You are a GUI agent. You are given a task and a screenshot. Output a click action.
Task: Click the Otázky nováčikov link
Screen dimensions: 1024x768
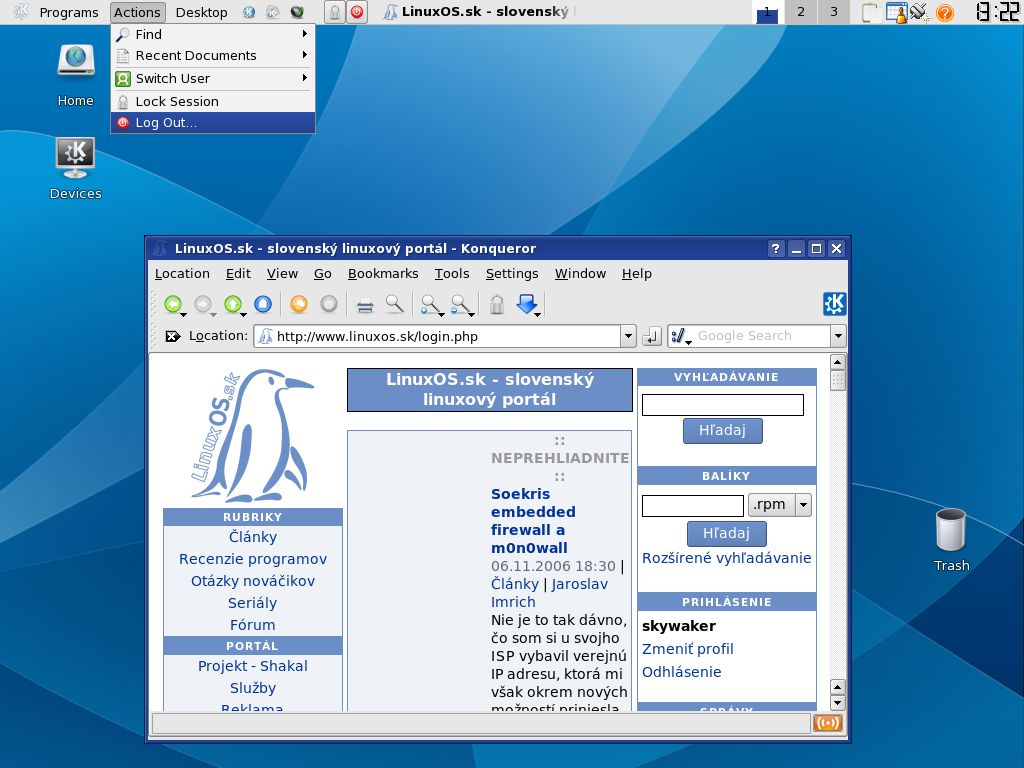click(x=253, y=581)
